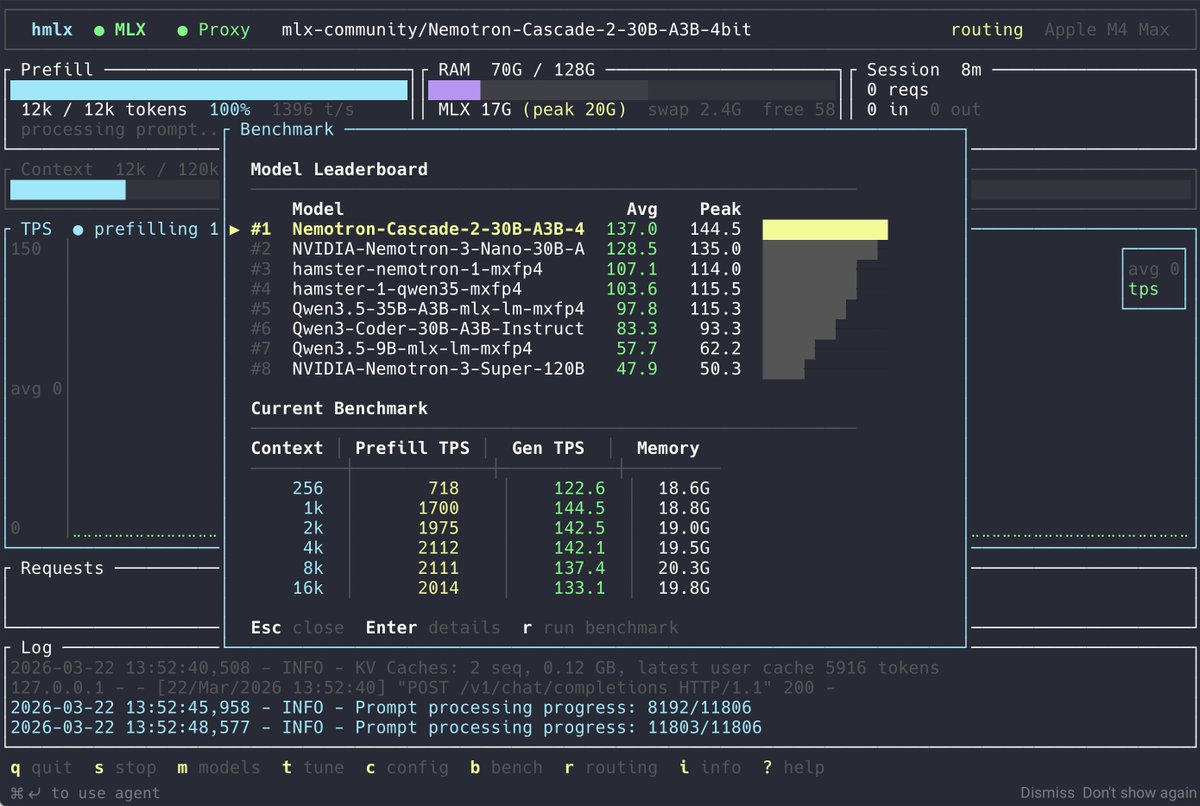Click the prefilling status dot in TPS panel
The image size is (1200, 806).
(77, 229)
